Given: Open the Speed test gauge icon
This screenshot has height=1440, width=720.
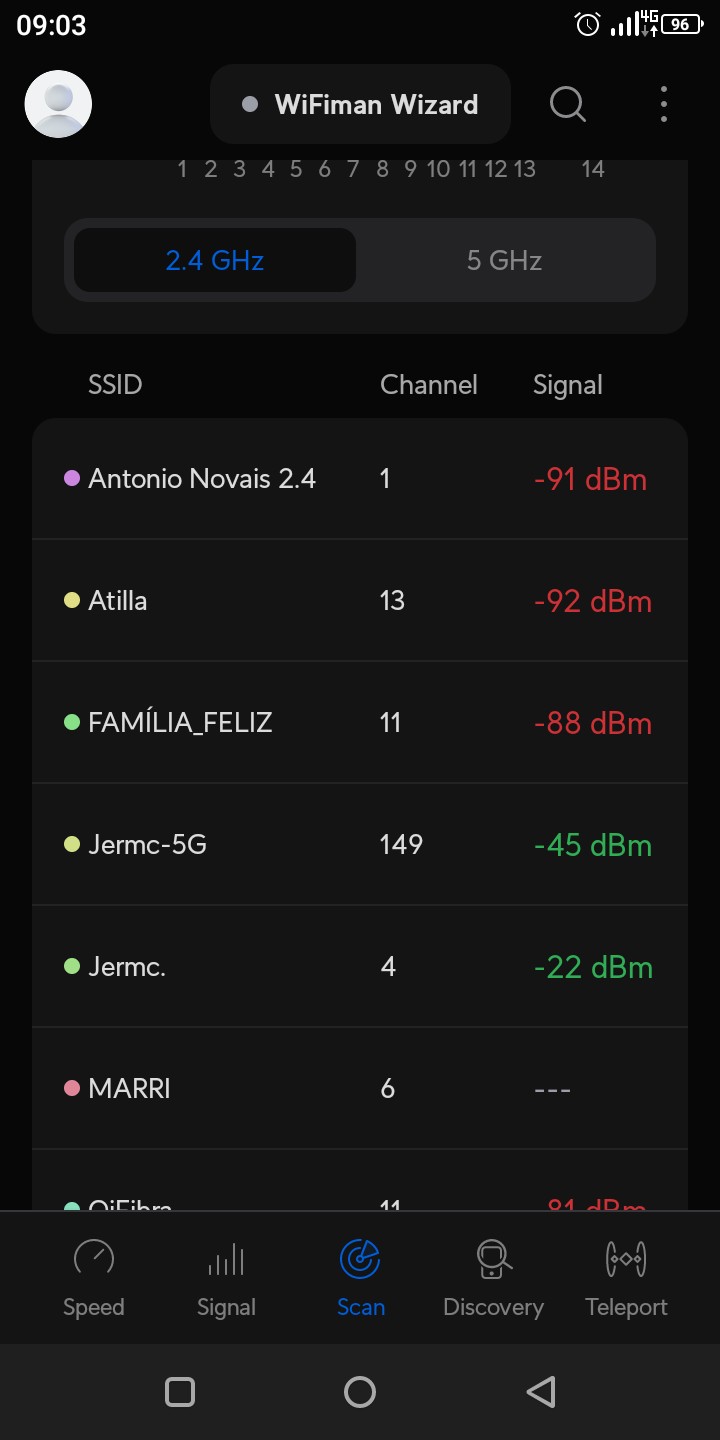Looking at the screenshot, I should tap(94, 1258).
